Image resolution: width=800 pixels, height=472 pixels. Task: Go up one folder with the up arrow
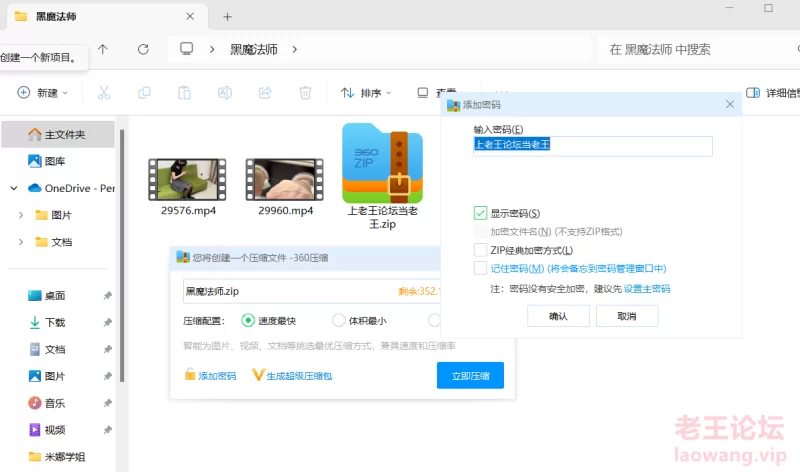click(103, 49)
